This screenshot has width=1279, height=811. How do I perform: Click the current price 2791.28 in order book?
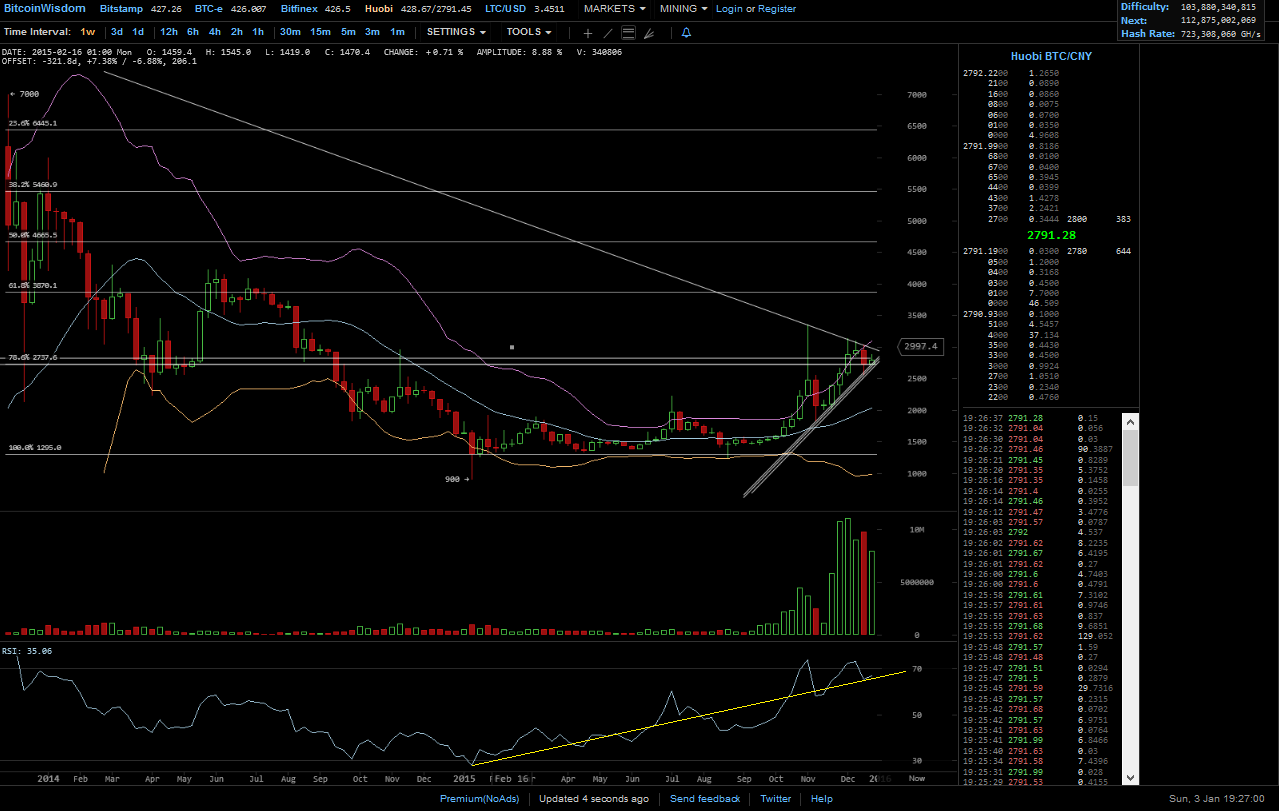1051,235
